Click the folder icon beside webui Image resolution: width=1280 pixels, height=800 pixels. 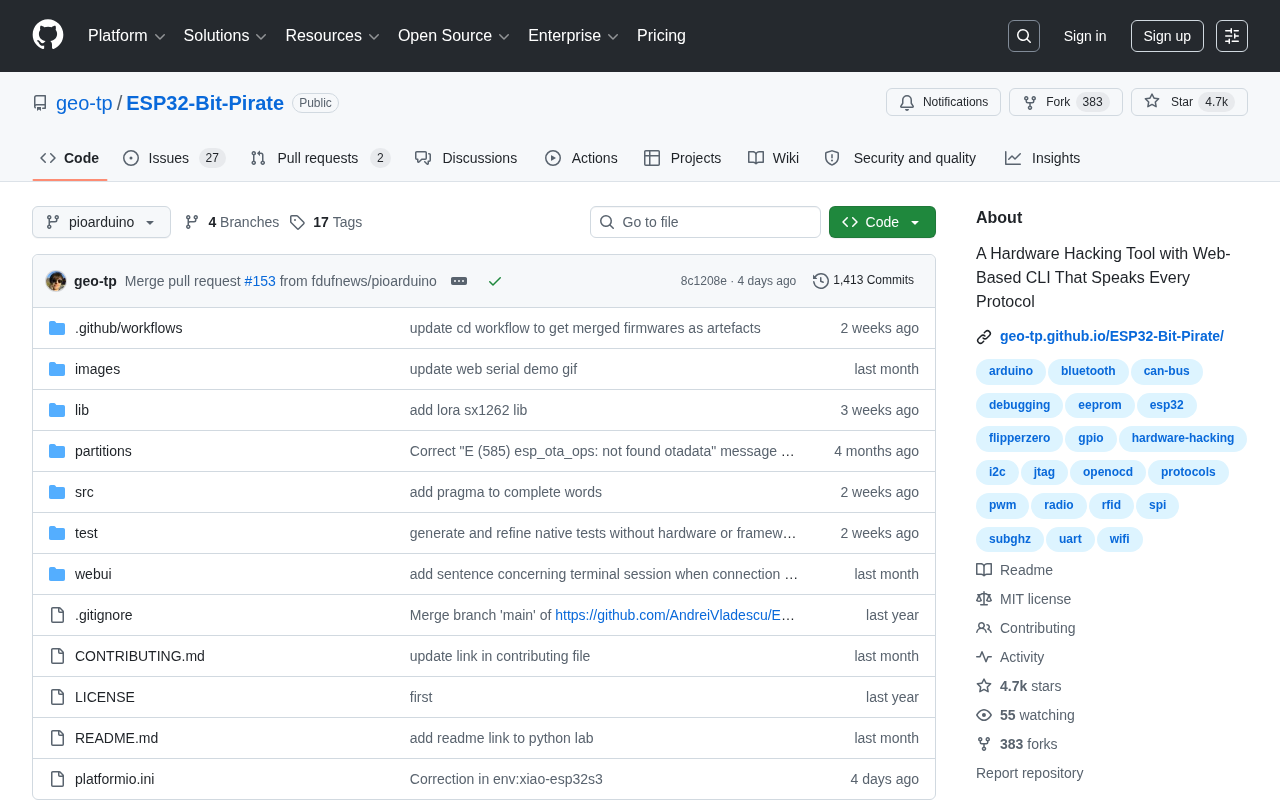click(57, 574)
